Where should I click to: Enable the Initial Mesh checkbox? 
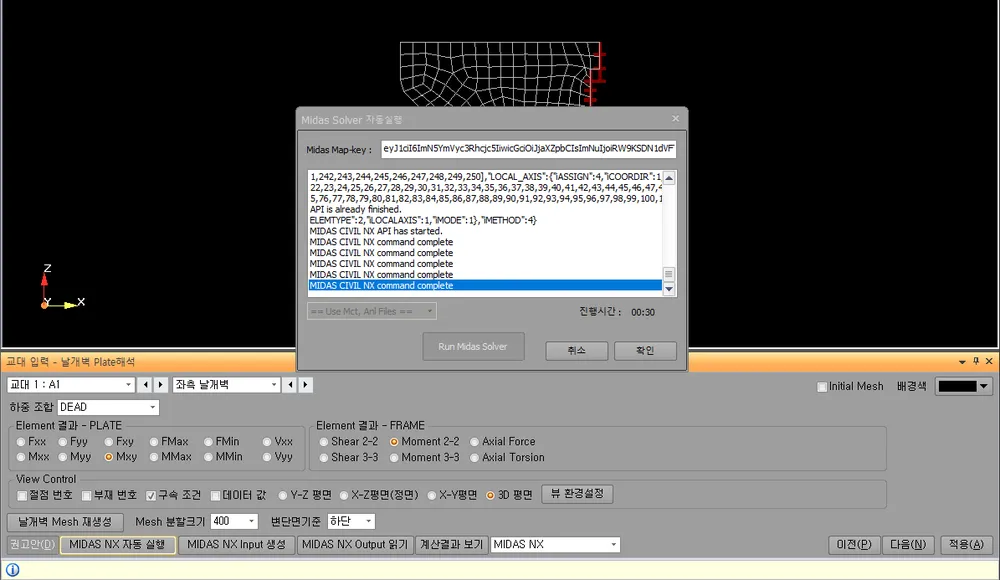click(822, 387)
